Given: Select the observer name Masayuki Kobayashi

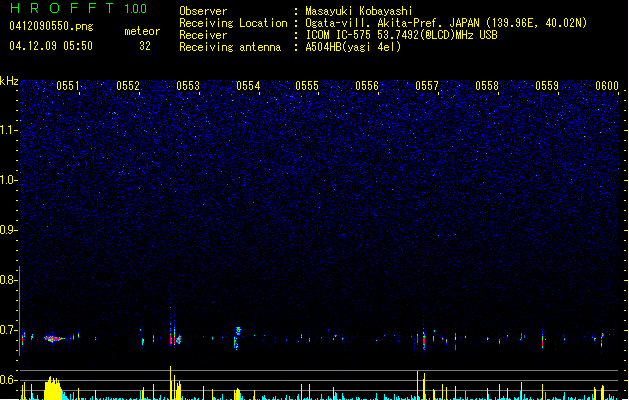Looking at the screenshot, I should [x=359, y=11].
